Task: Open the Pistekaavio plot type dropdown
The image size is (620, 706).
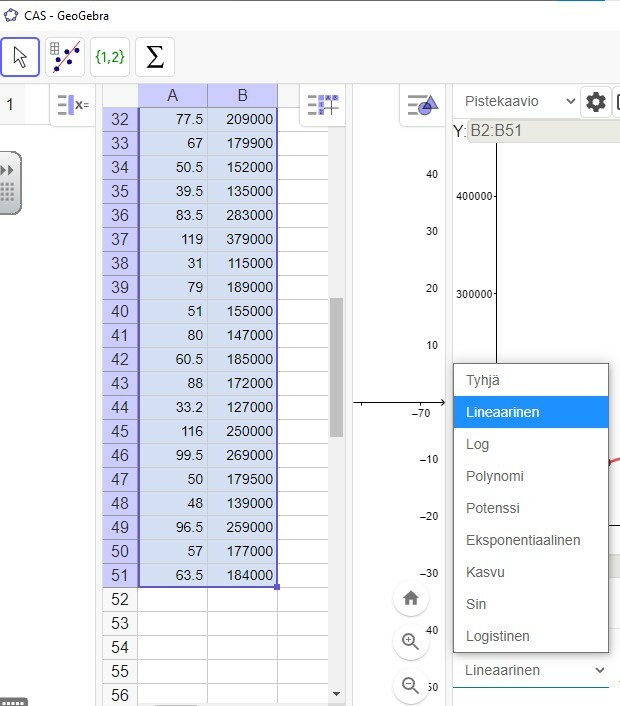Action: 519,101
